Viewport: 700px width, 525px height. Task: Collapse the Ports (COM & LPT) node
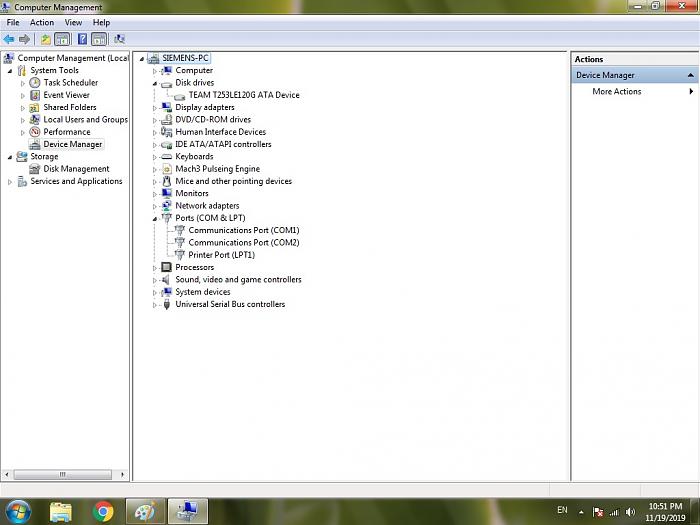(x=154, y=219)
